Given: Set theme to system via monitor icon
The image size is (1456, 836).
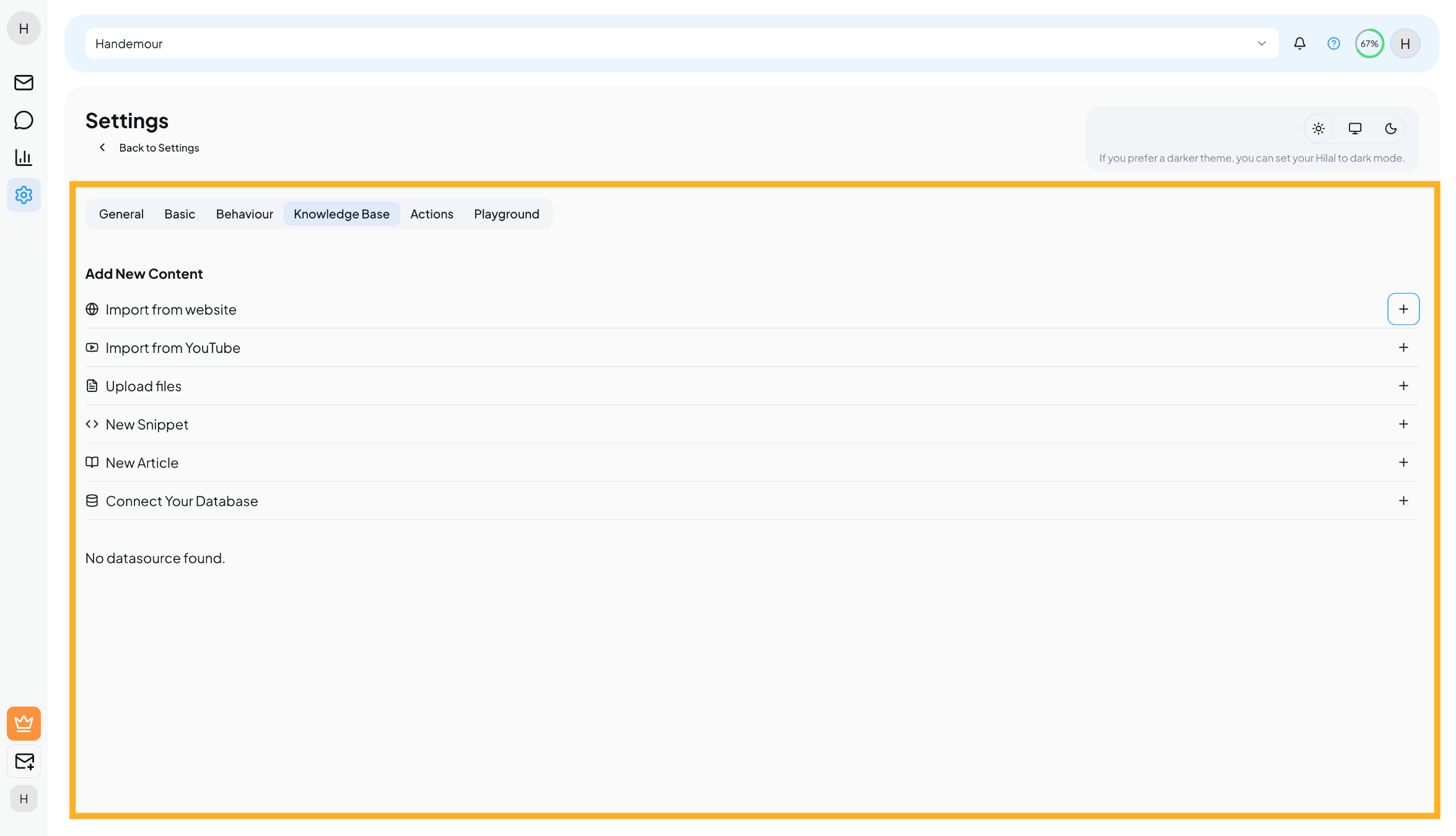Looking at the screenshot, I should 1355,128.
